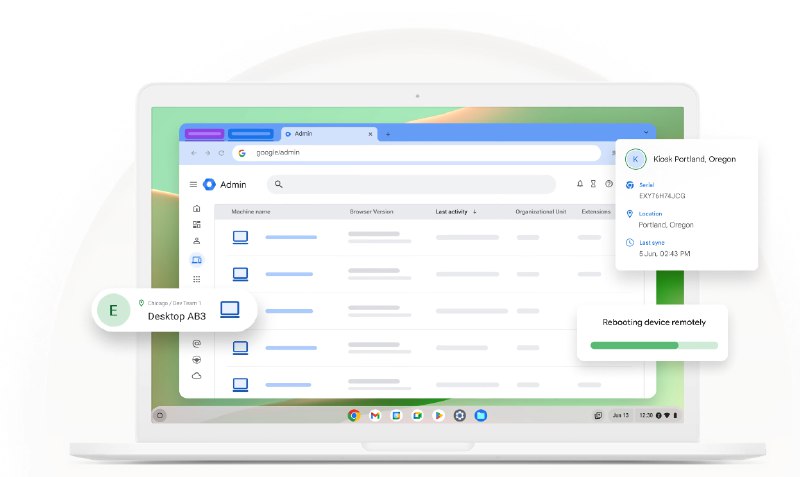This screenshot has width=800, height=477.
Task: Close the Admin tab with its X
Action: (370, 134)
